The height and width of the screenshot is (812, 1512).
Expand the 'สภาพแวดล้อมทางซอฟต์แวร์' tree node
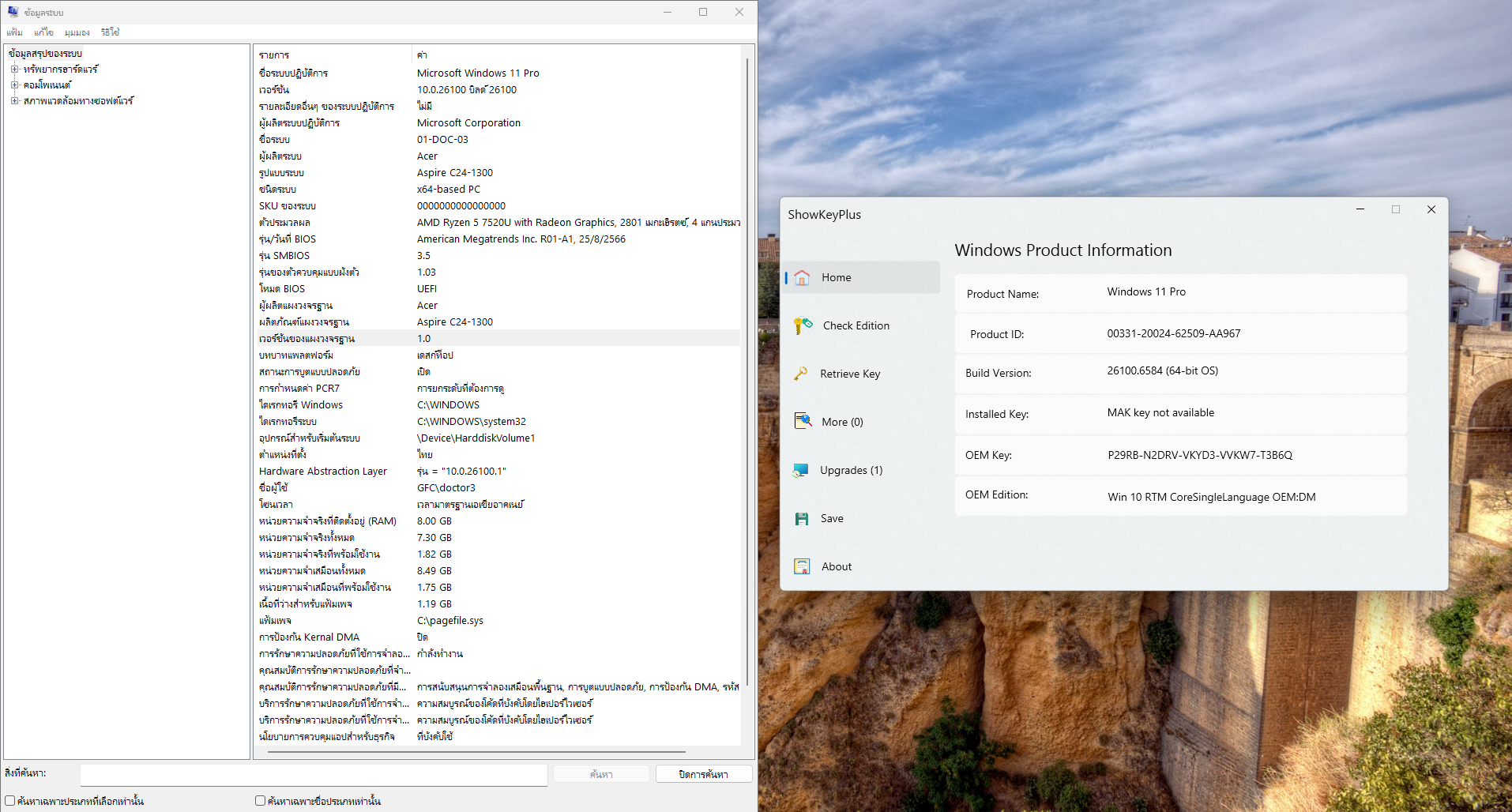[x=14, y=100]
